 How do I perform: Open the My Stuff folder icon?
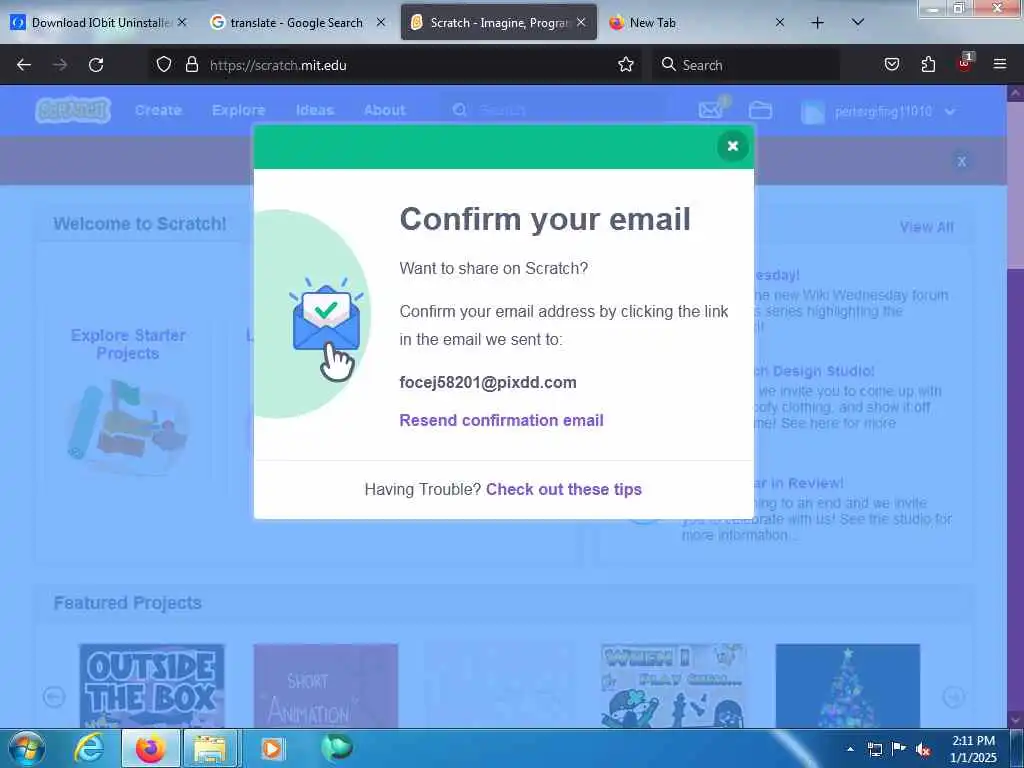pyautogui.click(x=760, y=110)
